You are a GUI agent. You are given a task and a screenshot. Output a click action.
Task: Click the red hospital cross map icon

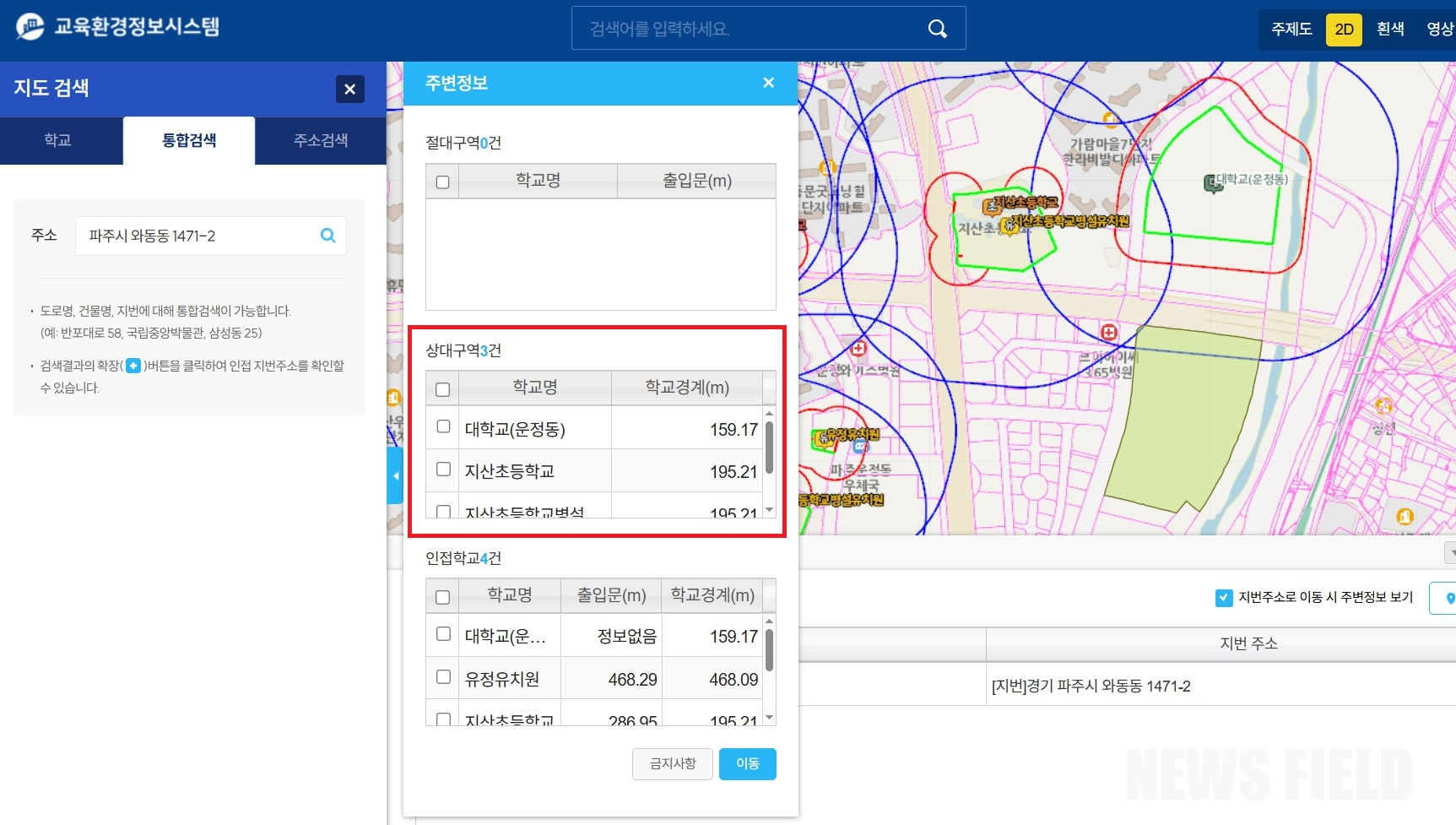[x=1109, y=333]
